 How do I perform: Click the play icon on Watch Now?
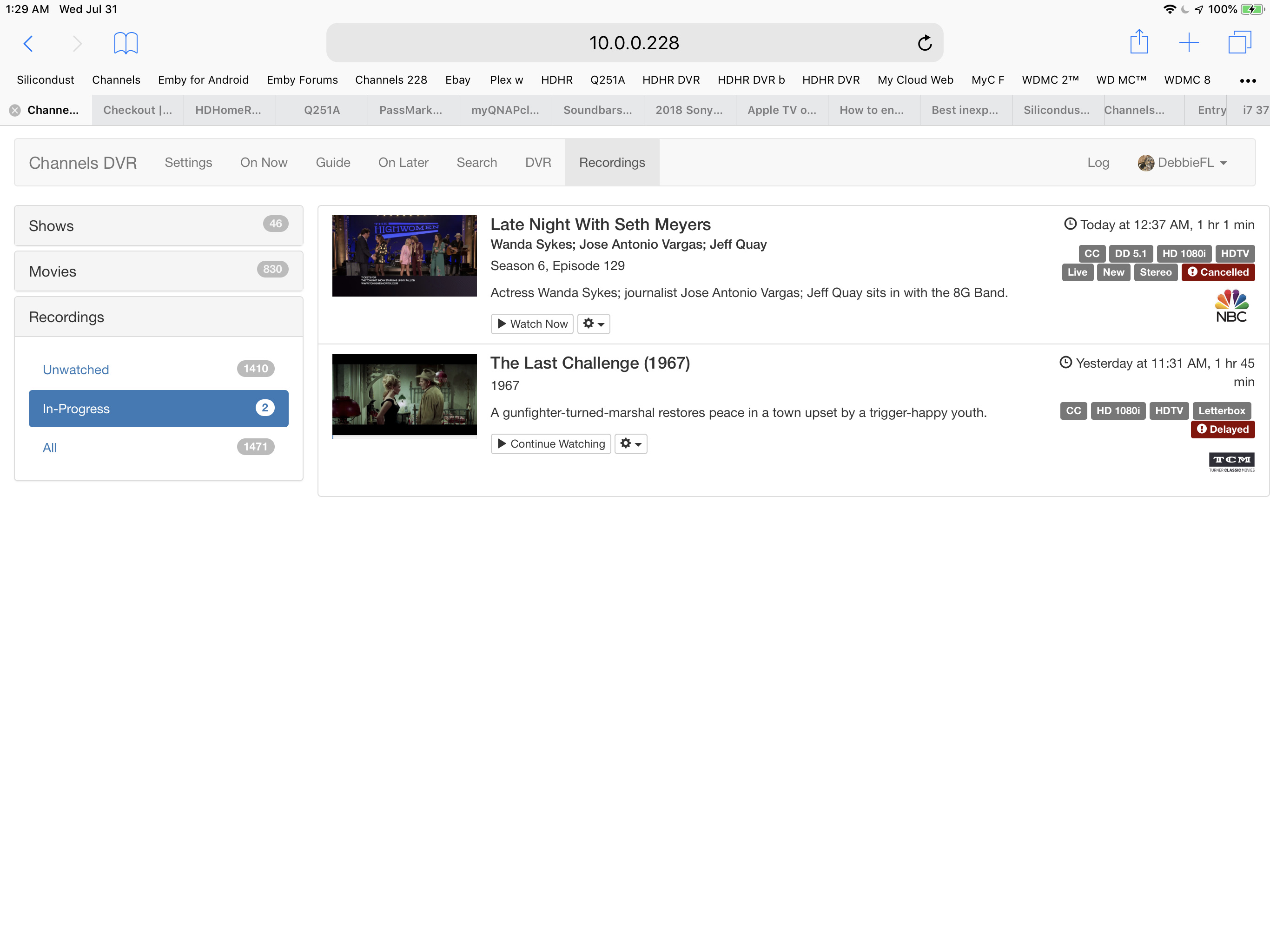[x=503, y=323]
